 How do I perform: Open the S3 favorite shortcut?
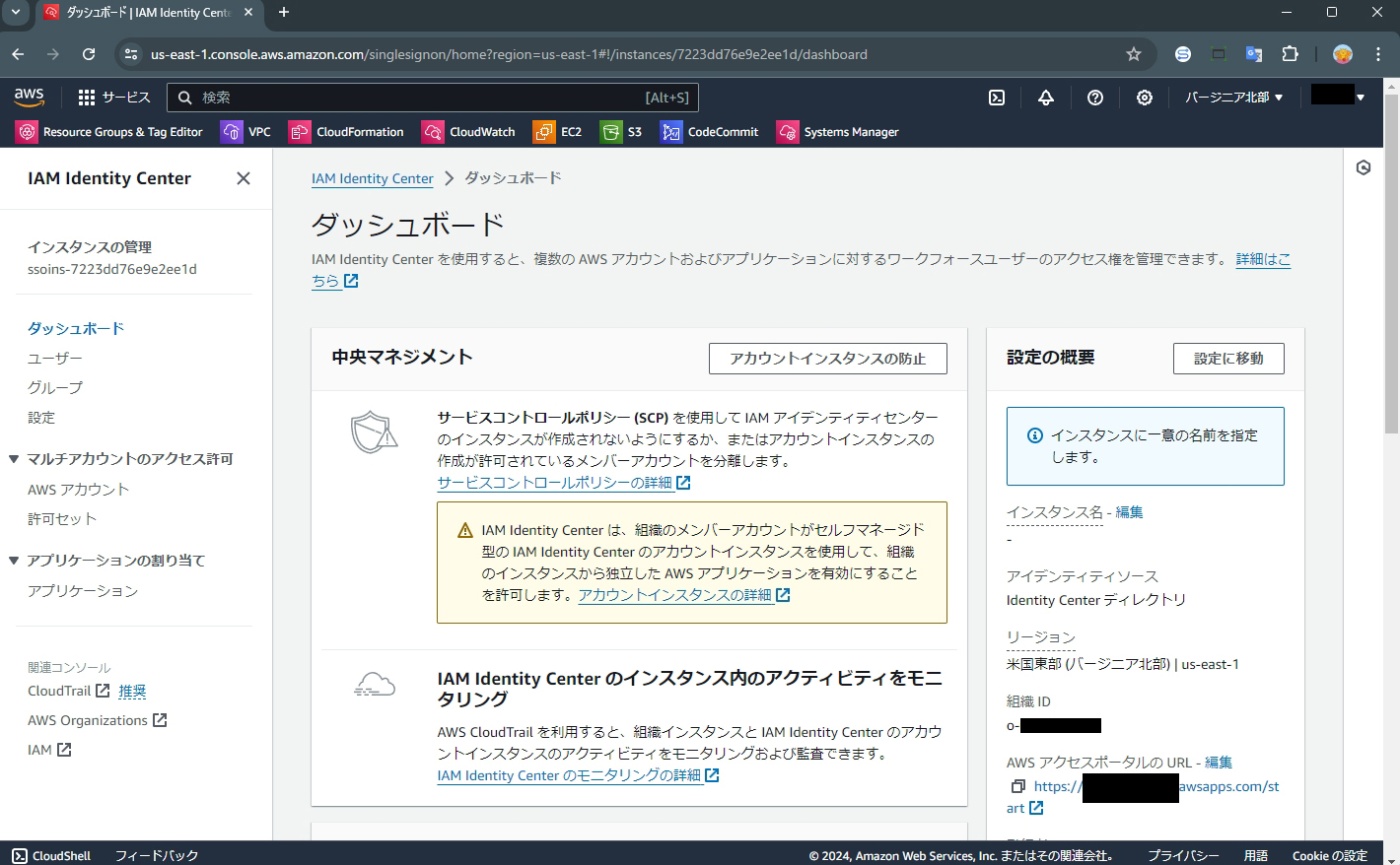coord(621,131)
